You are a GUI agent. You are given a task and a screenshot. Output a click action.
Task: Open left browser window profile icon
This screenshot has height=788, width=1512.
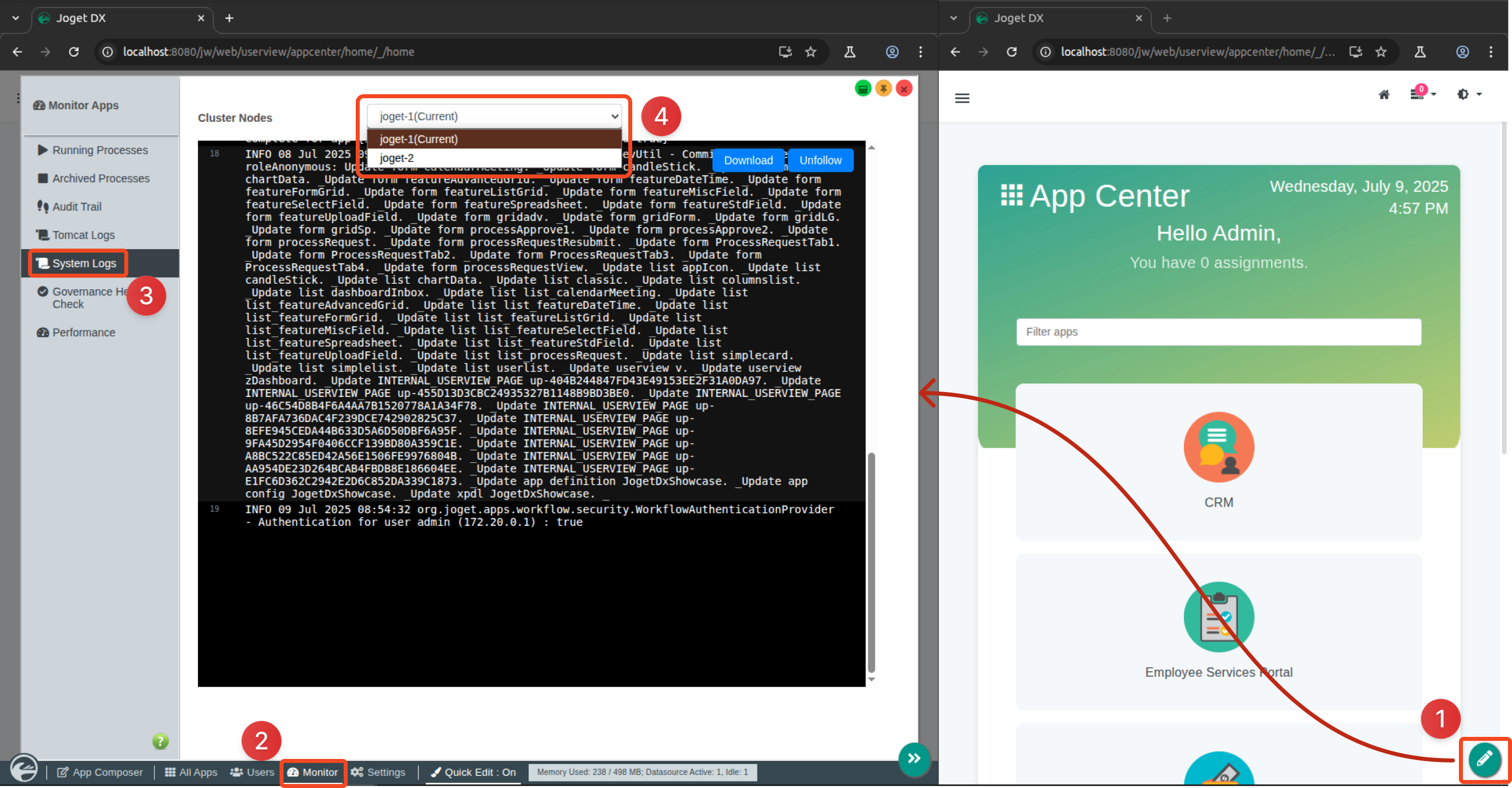(892, 52)
